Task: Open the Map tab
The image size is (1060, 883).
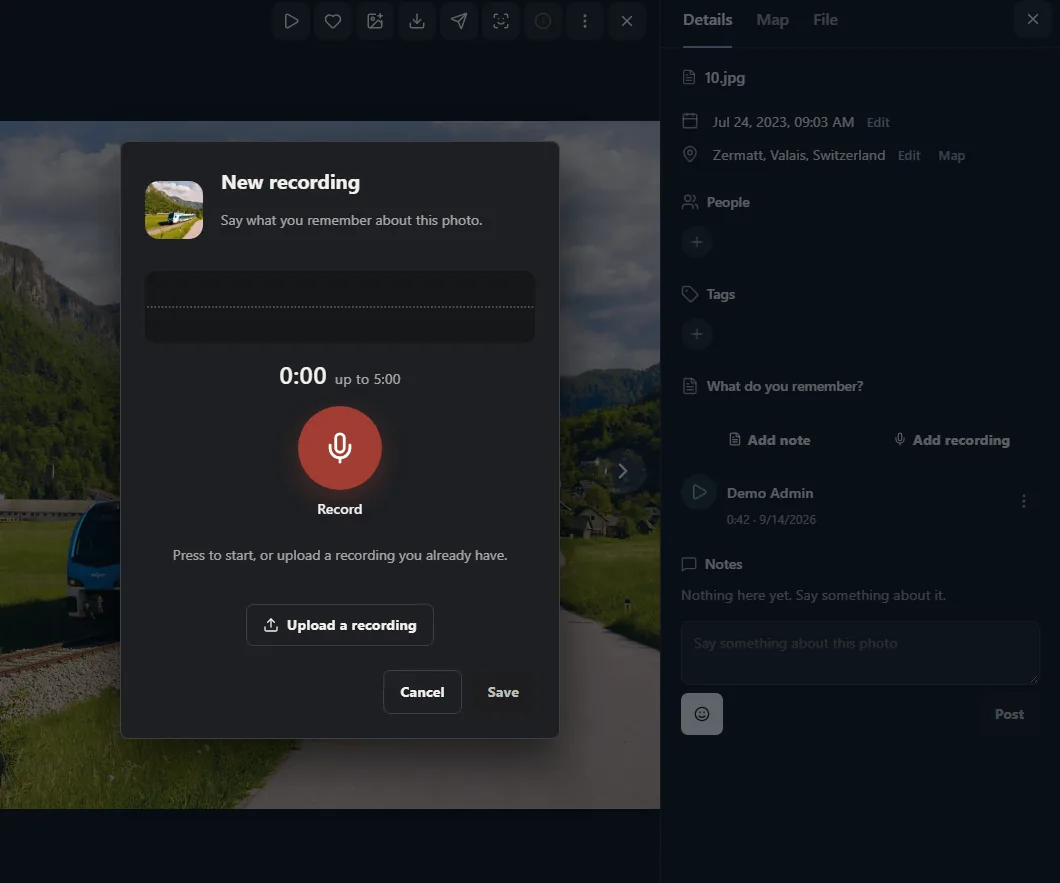Action: click(x=772, y=20)
